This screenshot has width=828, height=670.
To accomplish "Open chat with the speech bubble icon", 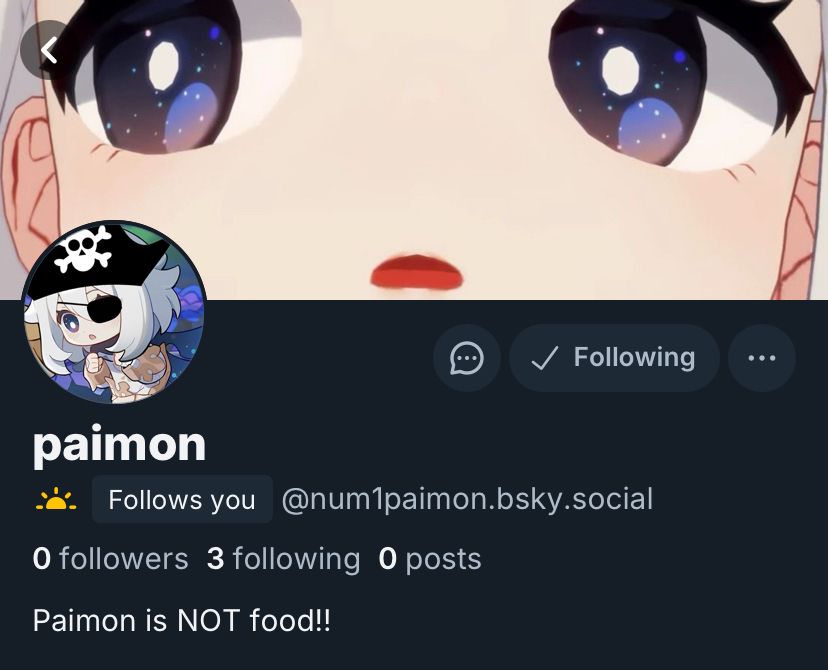I will (467, 358).
